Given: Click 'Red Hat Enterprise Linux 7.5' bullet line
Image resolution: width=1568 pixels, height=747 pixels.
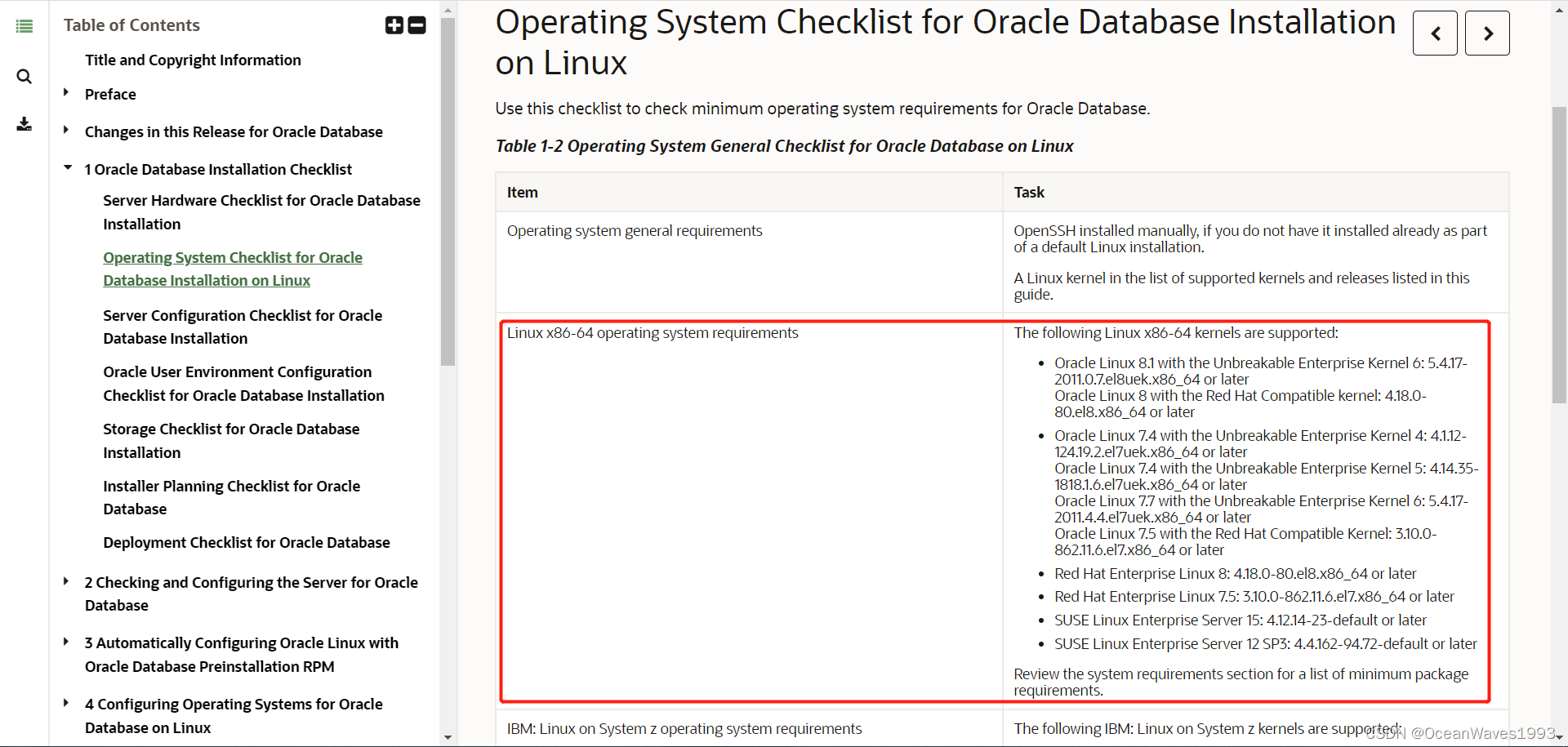Looking at the screenshot, I should (x=1254, y=597).
